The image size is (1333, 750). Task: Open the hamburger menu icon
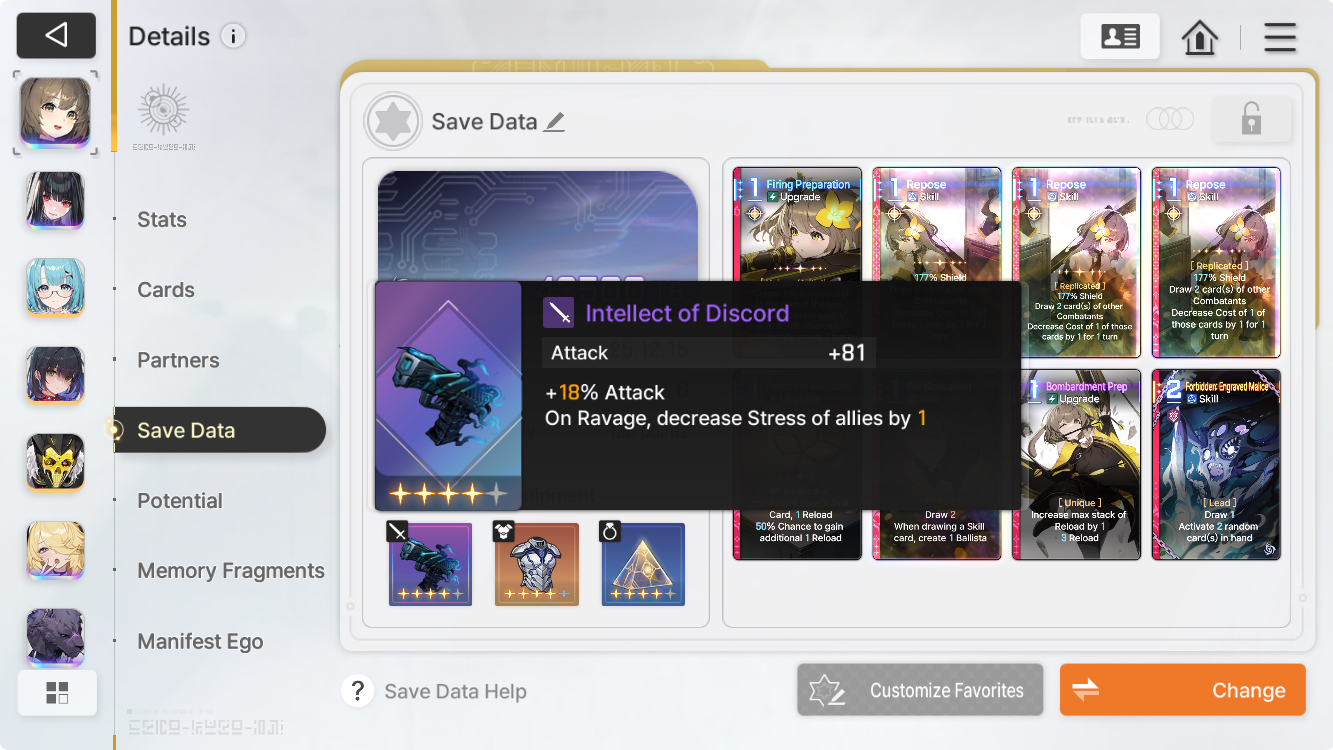1280,38
